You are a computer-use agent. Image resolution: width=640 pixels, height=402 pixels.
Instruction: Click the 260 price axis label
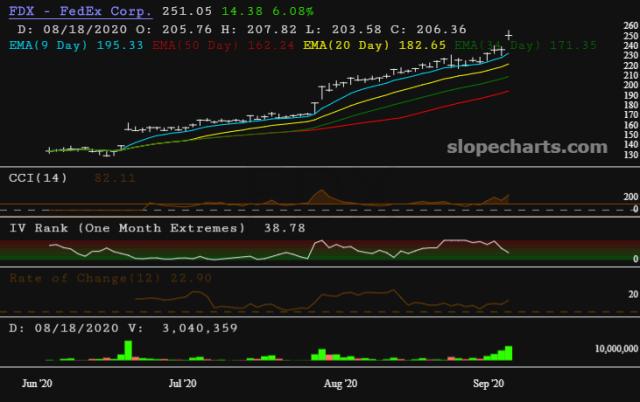(x=631, y=25)
